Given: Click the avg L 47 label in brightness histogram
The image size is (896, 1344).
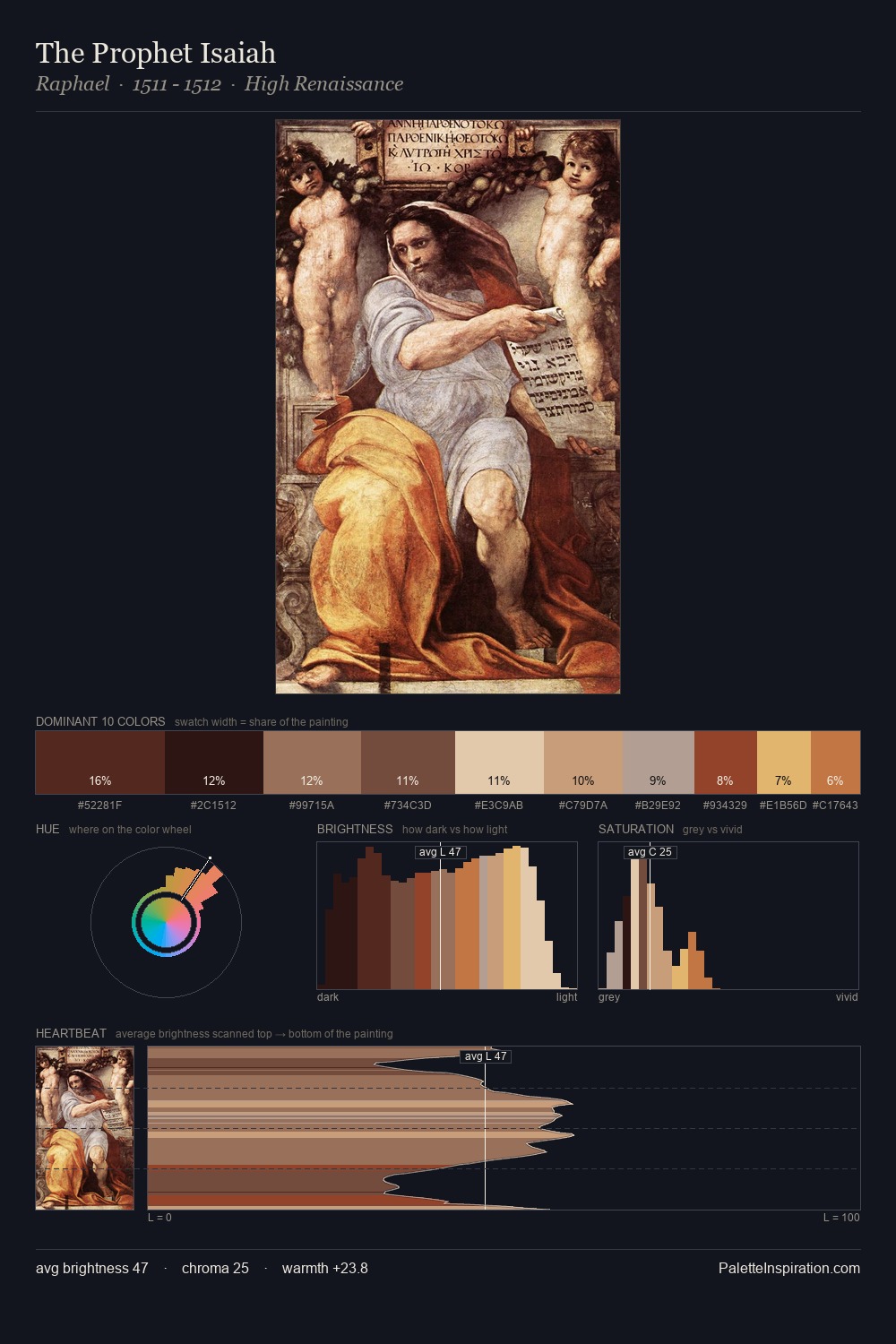Looking at the screenshot, I should tap(440, 852).
